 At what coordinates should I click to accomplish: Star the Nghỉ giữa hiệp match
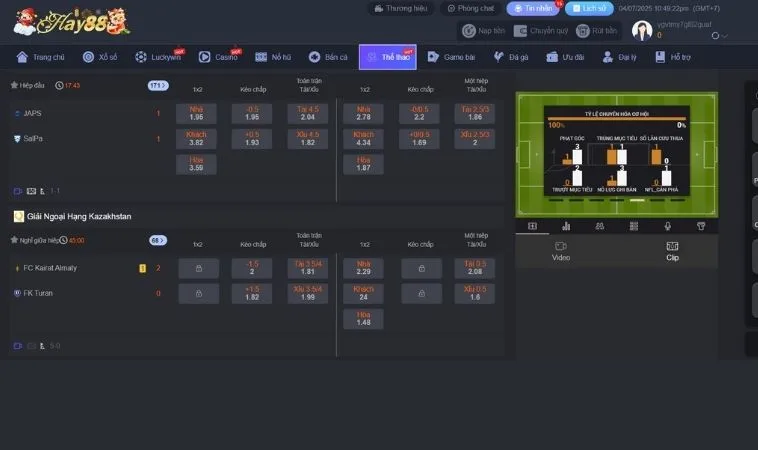pos(14,240)
